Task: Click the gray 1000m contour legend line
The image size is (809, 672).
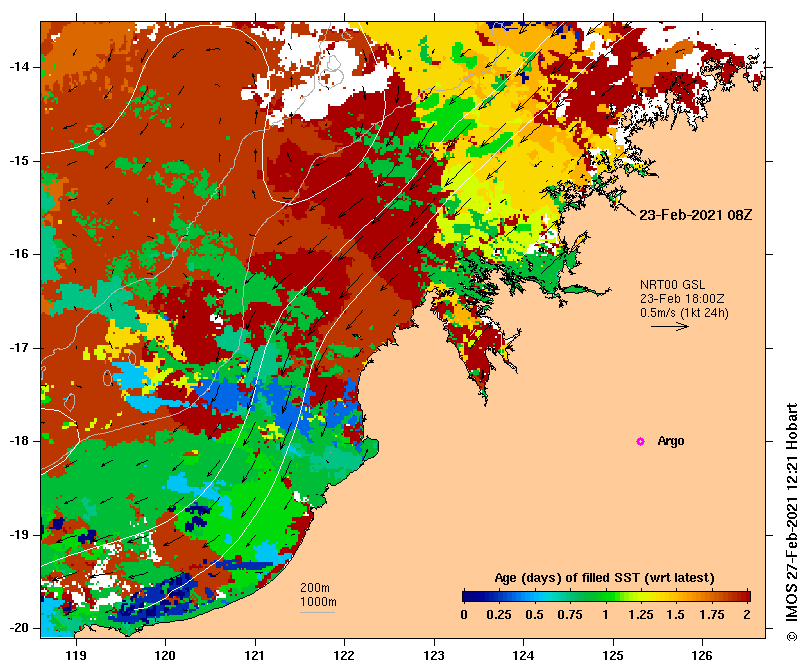Action: tap(317, 613)
